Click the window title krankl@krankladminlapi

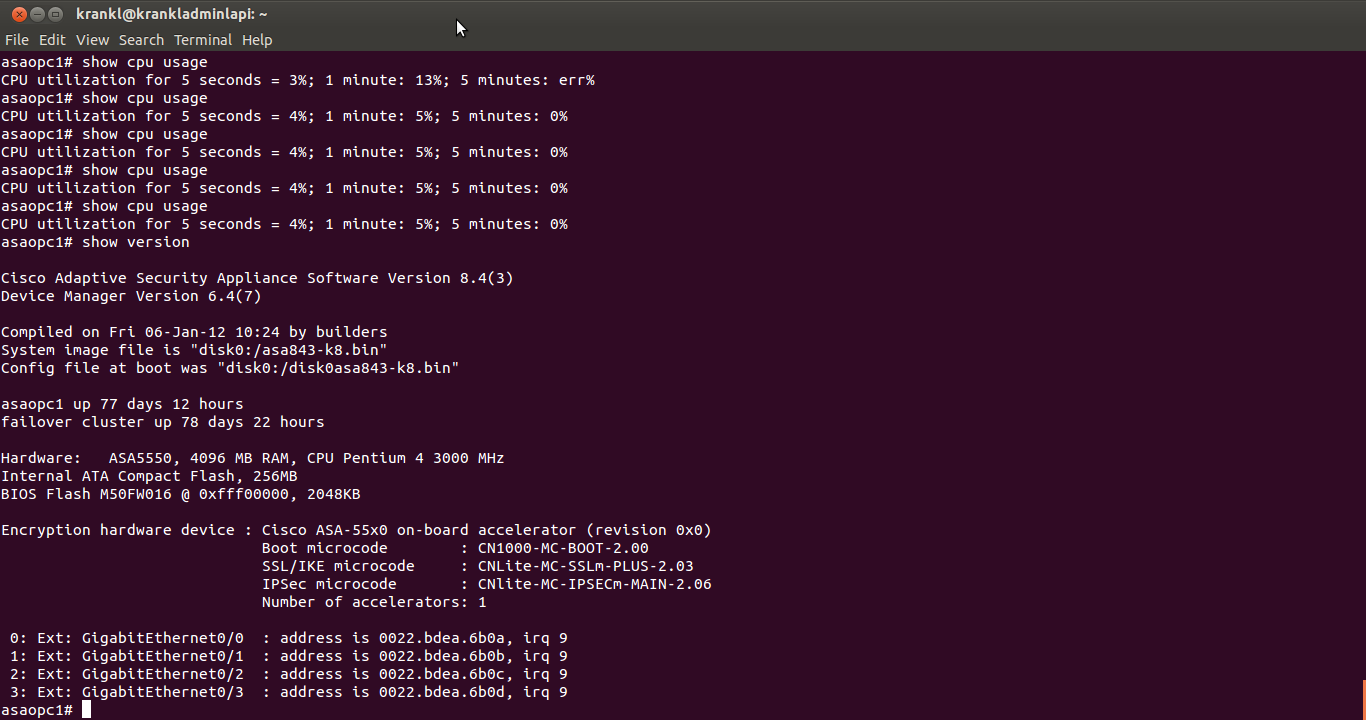point(171,14)
